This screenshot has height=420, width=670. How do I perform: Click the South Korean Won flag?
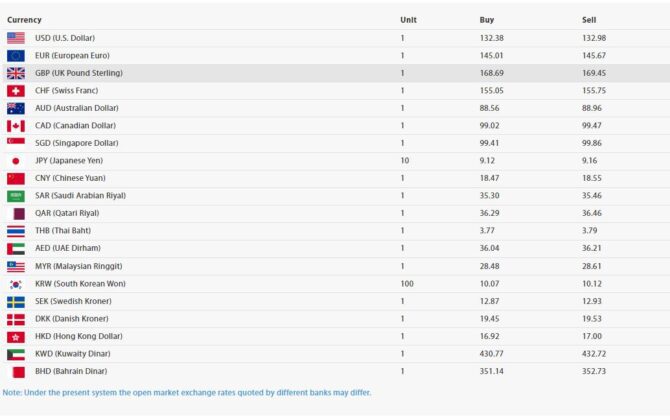point(16,283)
